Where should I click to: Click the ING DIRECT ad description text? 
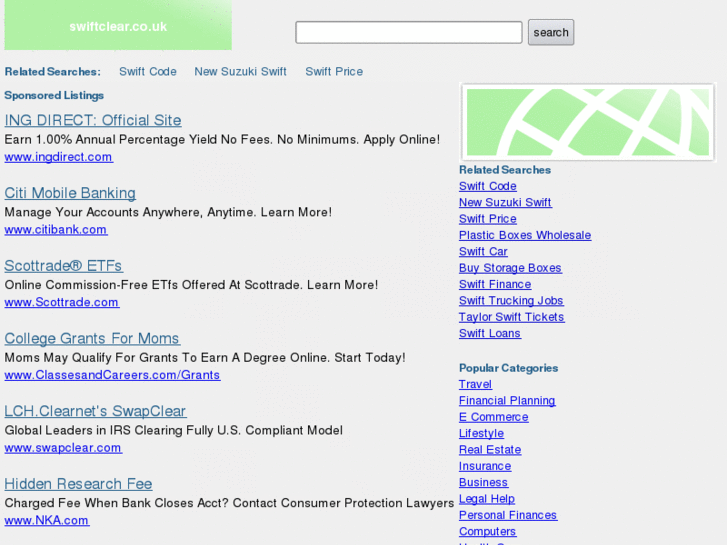[x=222, y=140]
